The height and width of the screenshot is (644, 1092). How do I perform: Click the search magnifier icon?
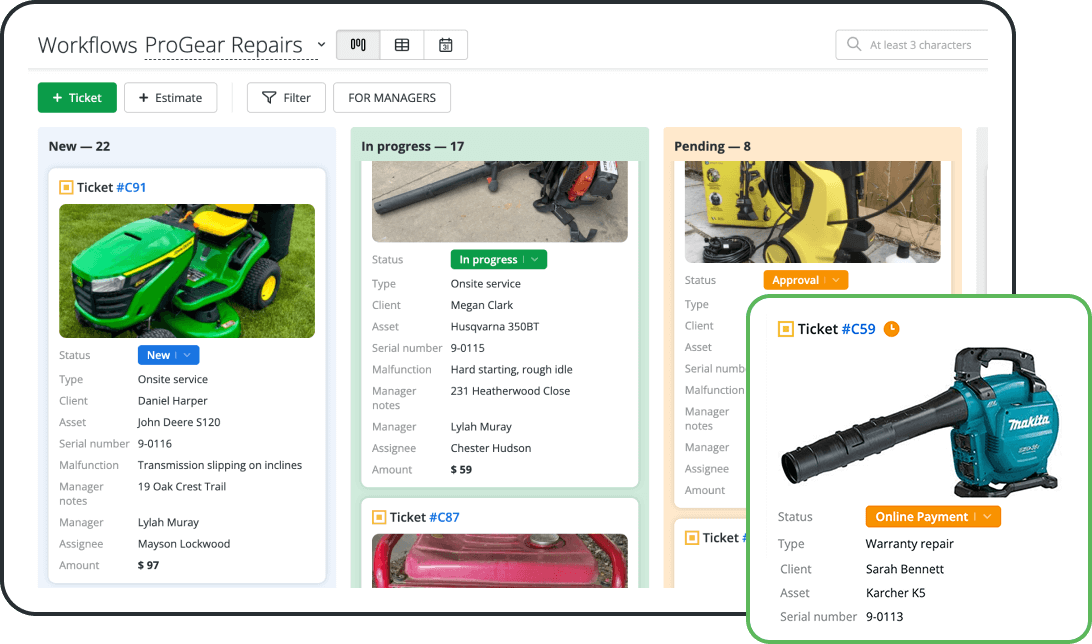(853, 44)
